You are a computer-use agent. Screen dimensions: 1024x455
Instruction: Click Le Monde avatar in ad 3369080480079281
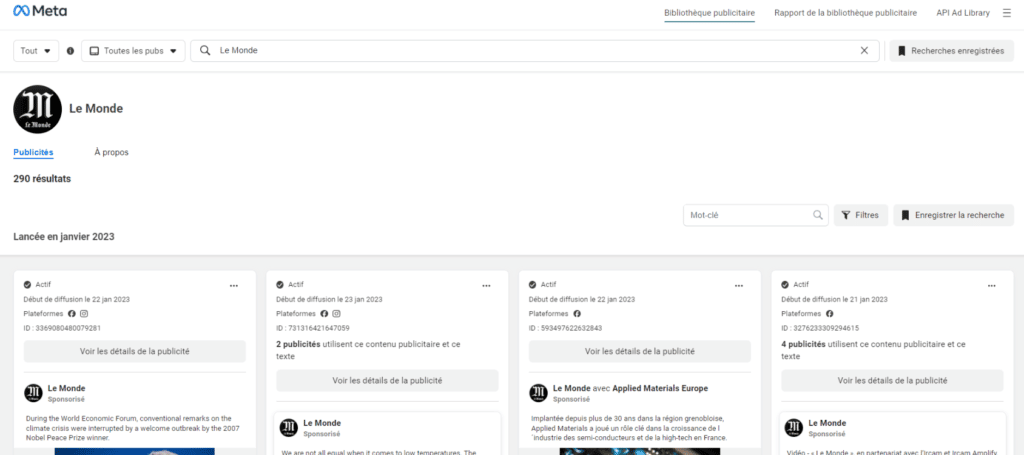(33, 393)
